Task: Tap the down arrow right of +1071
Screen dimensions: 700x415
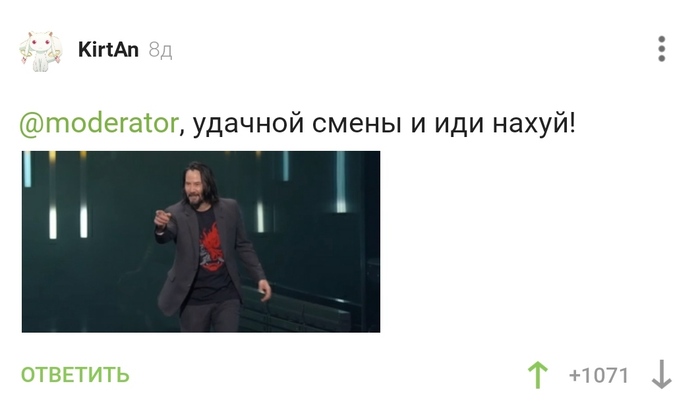Action: [x=661, y=374]
